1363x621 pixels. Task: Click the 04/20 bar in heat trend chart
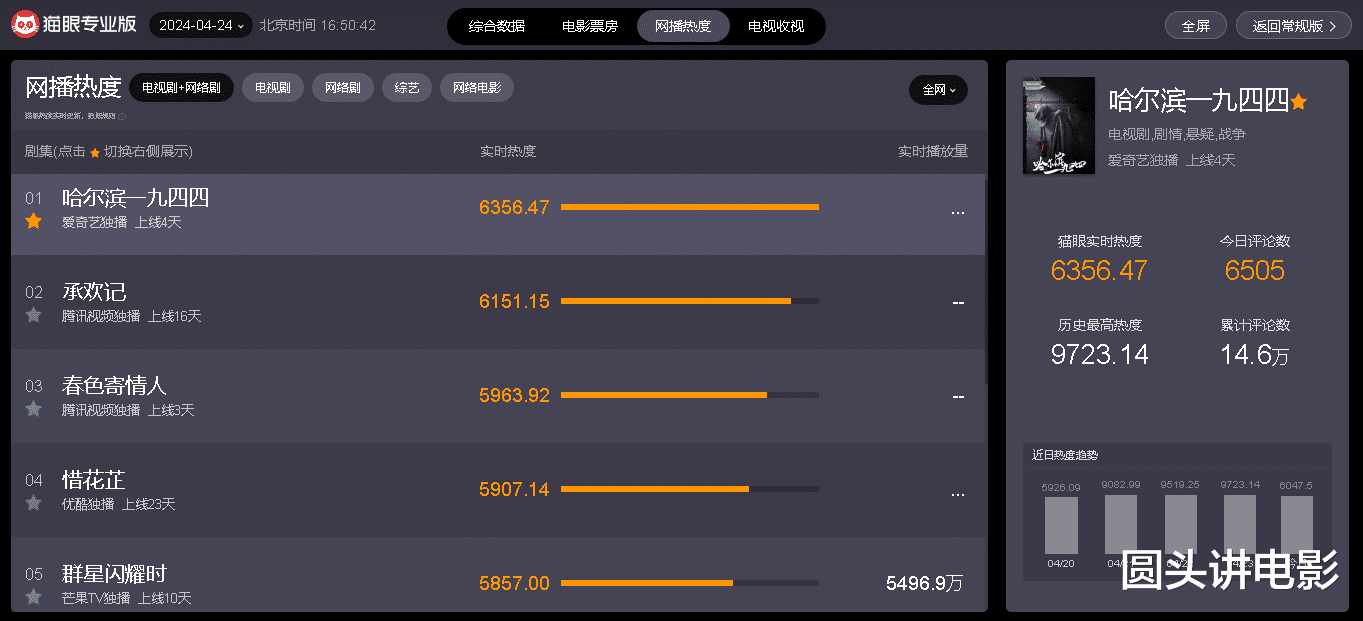click(1062, 525)
